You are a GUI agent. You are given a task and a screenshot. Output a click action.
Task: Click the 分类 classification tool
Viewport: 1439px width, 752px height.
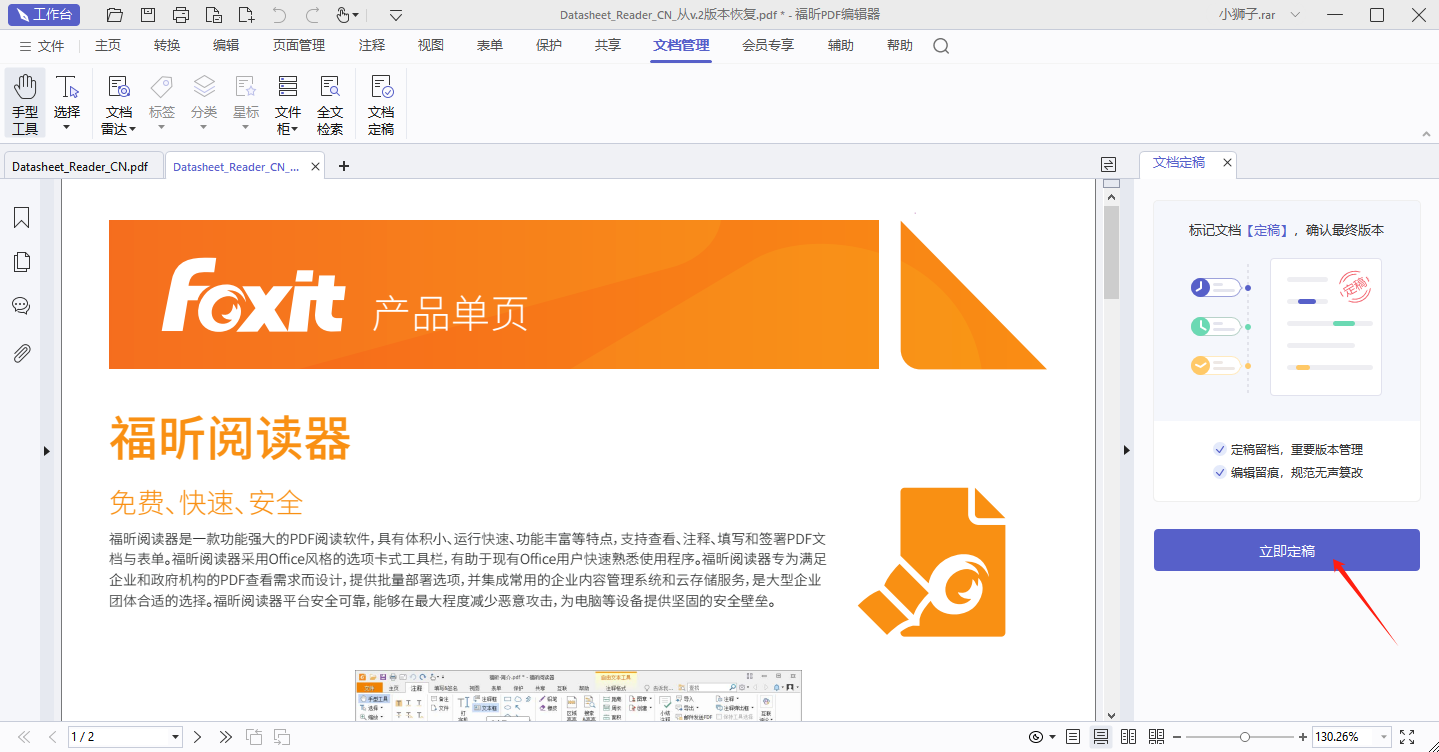click(204, 103)
